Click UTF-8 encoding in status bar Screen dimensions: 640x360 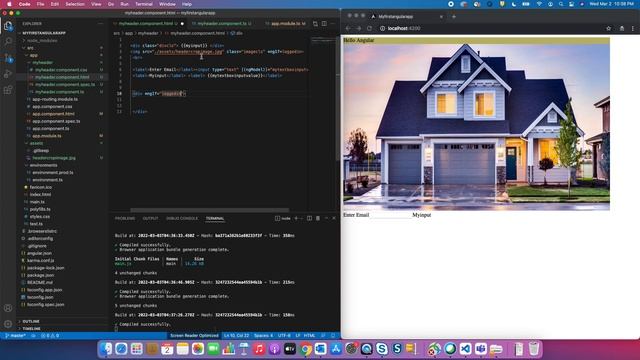click(284, 336)
